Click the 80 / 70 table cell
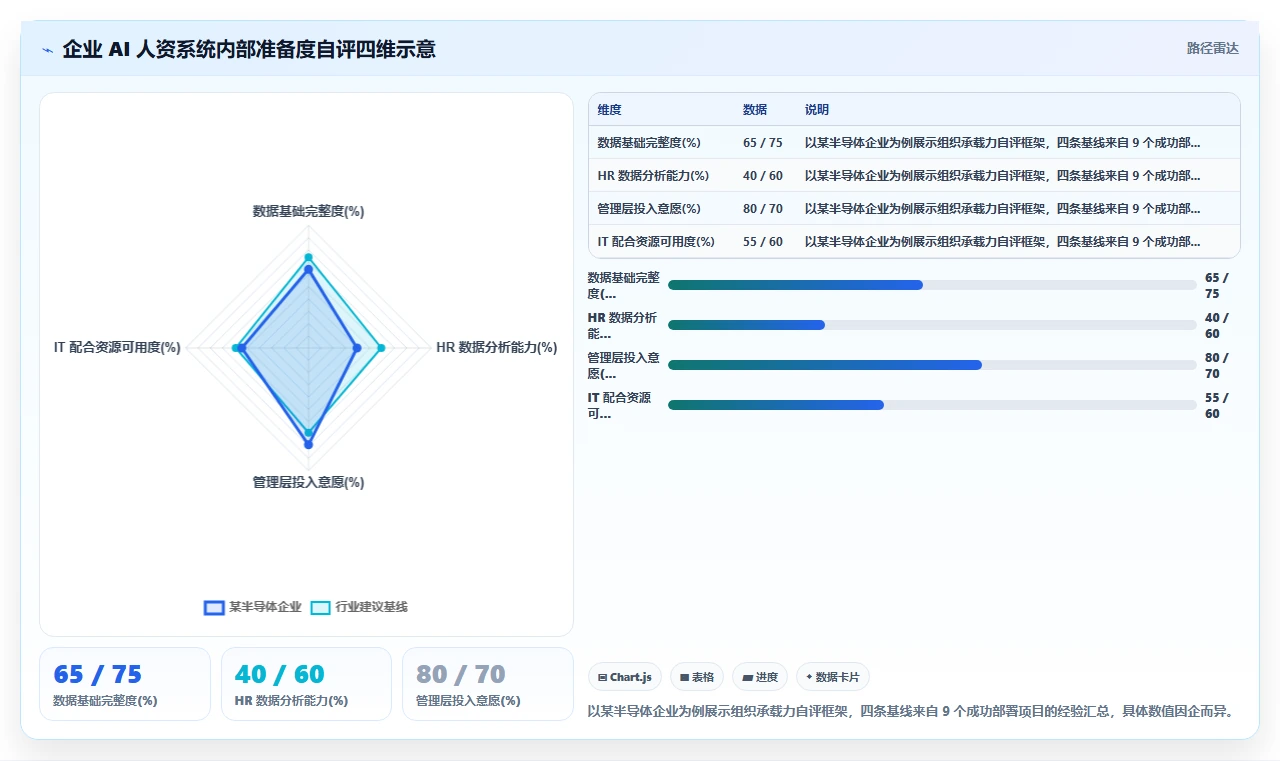 pyautogui.click(x=763, y=209)
